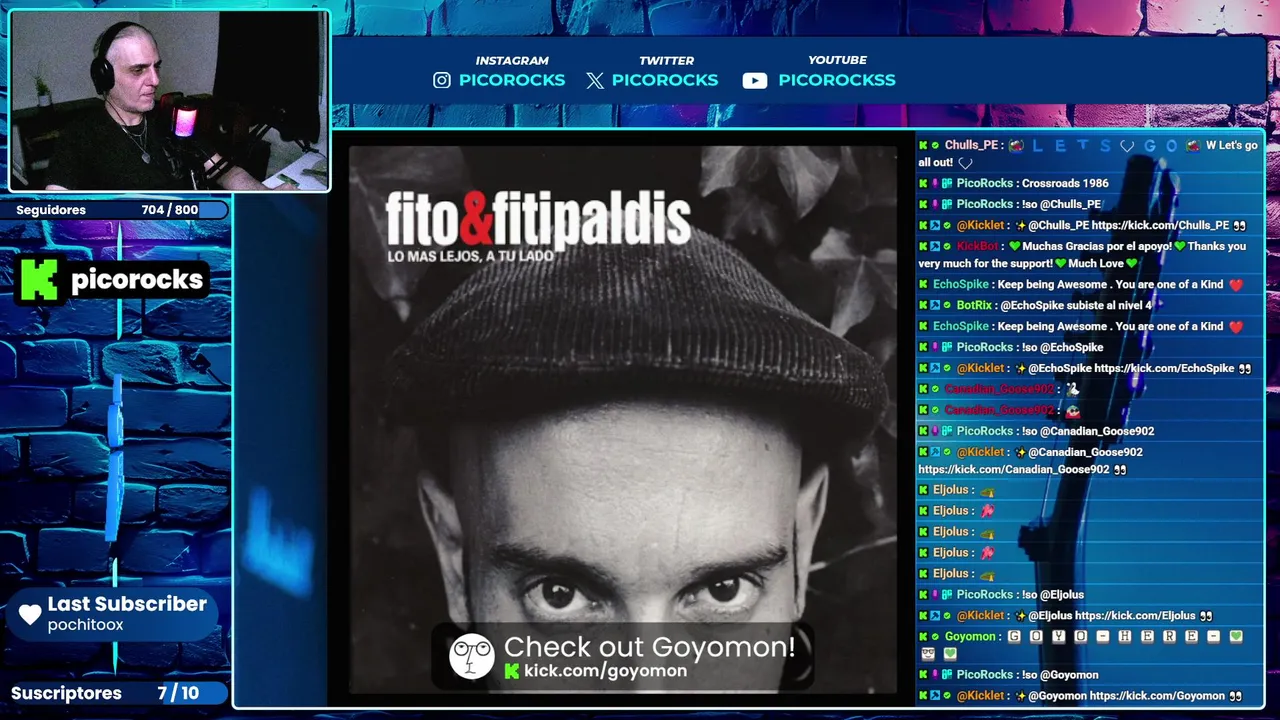
Task: Click the small Kick icon before kick.com/goyomon
Action: click(x=512, y=672)
